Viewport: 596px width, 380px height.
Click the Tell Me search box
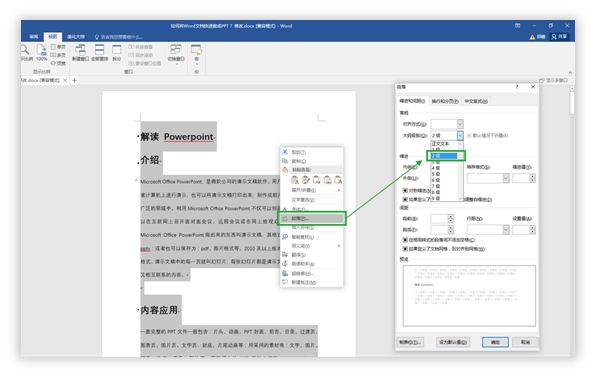119,37
